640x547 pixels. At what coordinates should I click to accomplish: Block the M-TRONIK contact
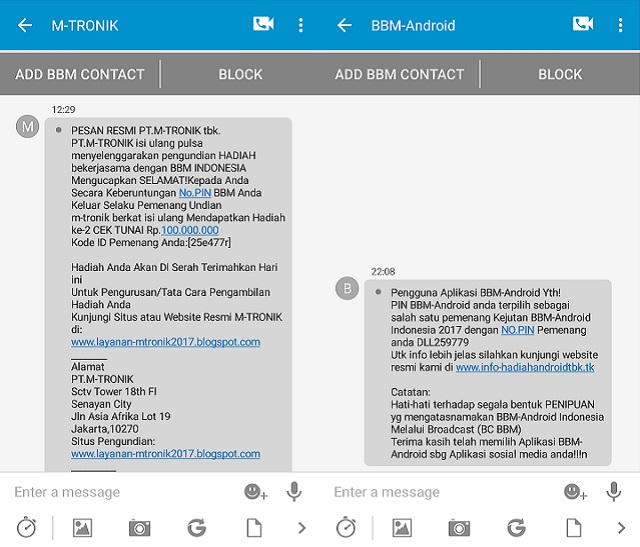[240, 74]
